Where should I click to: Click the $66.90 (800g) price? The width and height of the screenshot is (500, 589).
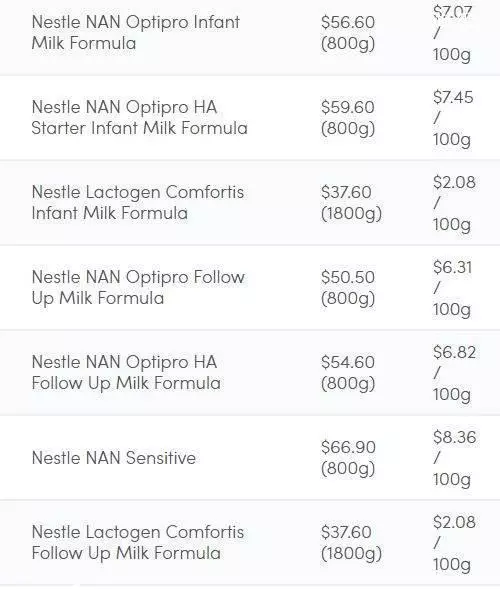(348, 458)
